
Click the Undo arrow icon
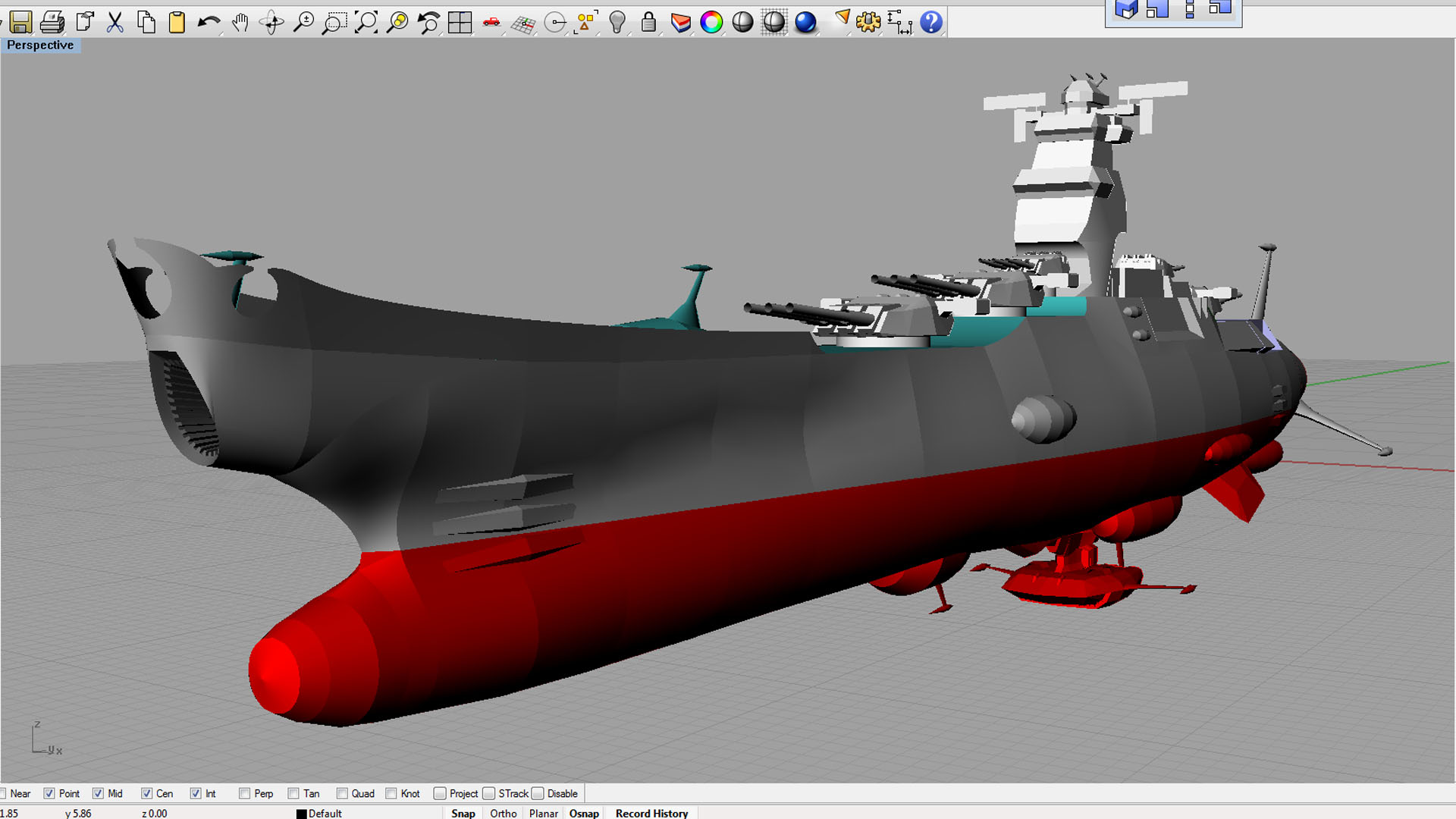tap(209, 22)
